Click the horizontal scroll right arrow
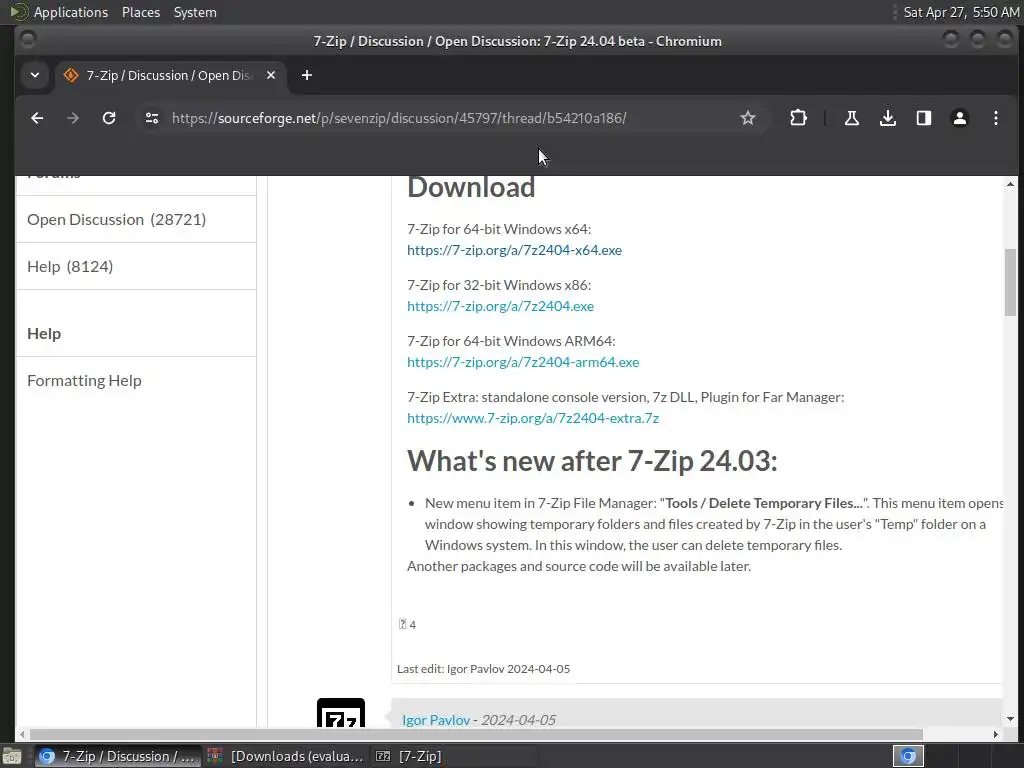The width and height of the screenshot is (1024, 768). pyautogui.click(x=996, y=735)
